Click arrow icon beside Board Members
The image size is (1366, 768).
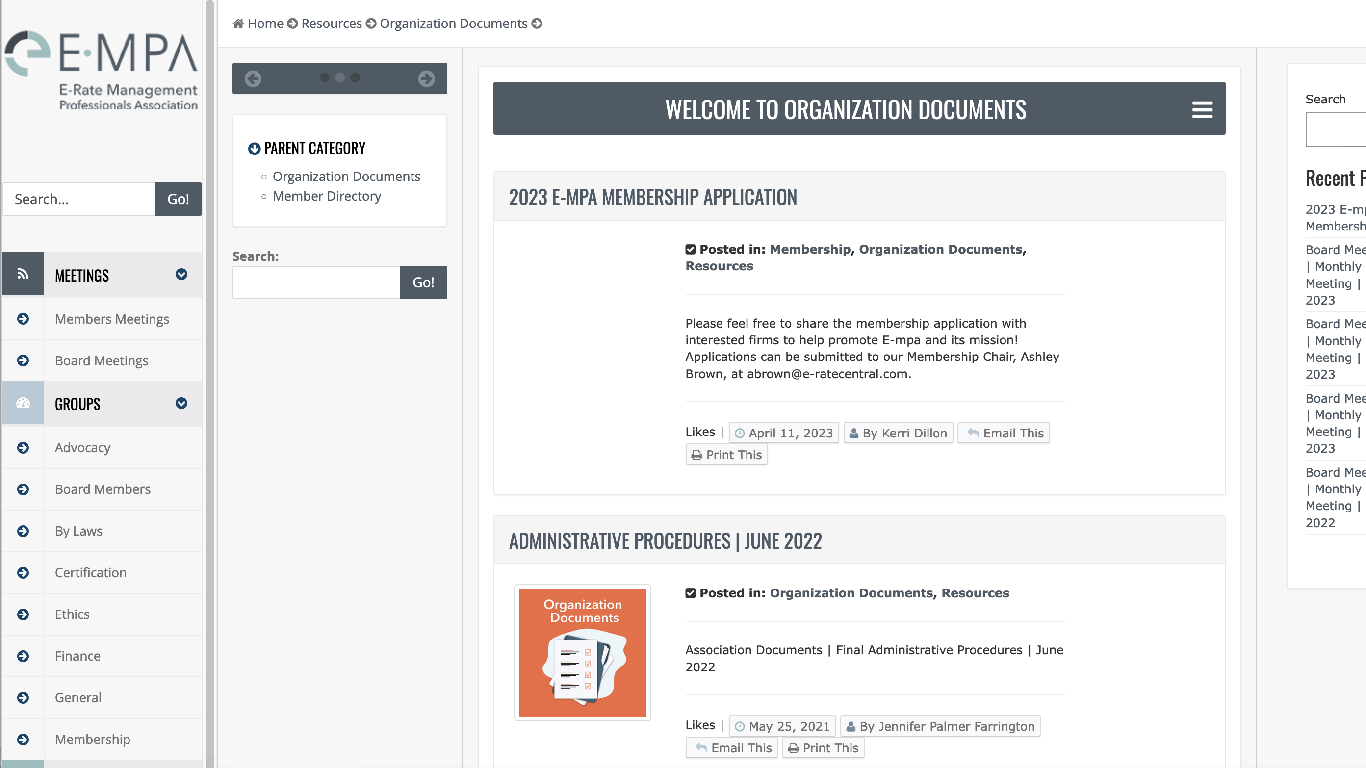coord(23,489)
